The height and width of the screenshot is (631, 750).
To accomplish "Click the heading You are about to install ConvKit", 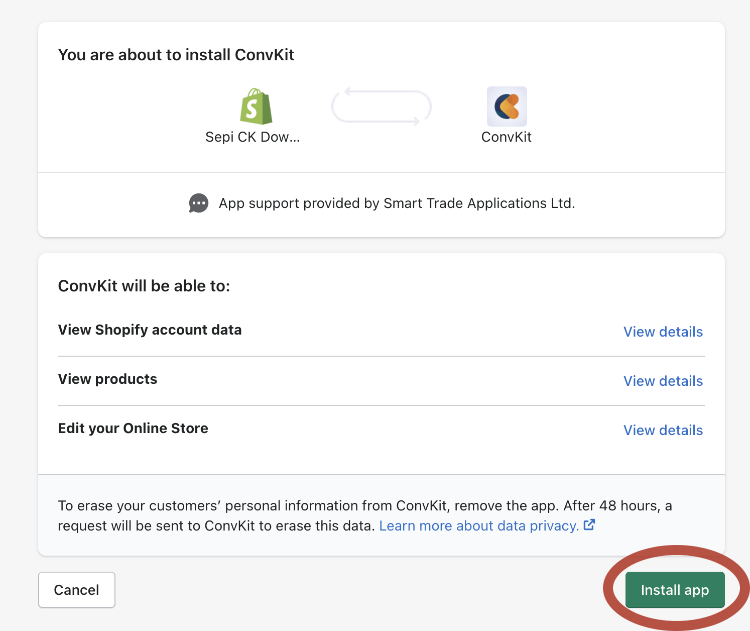I will coord(176,55).
